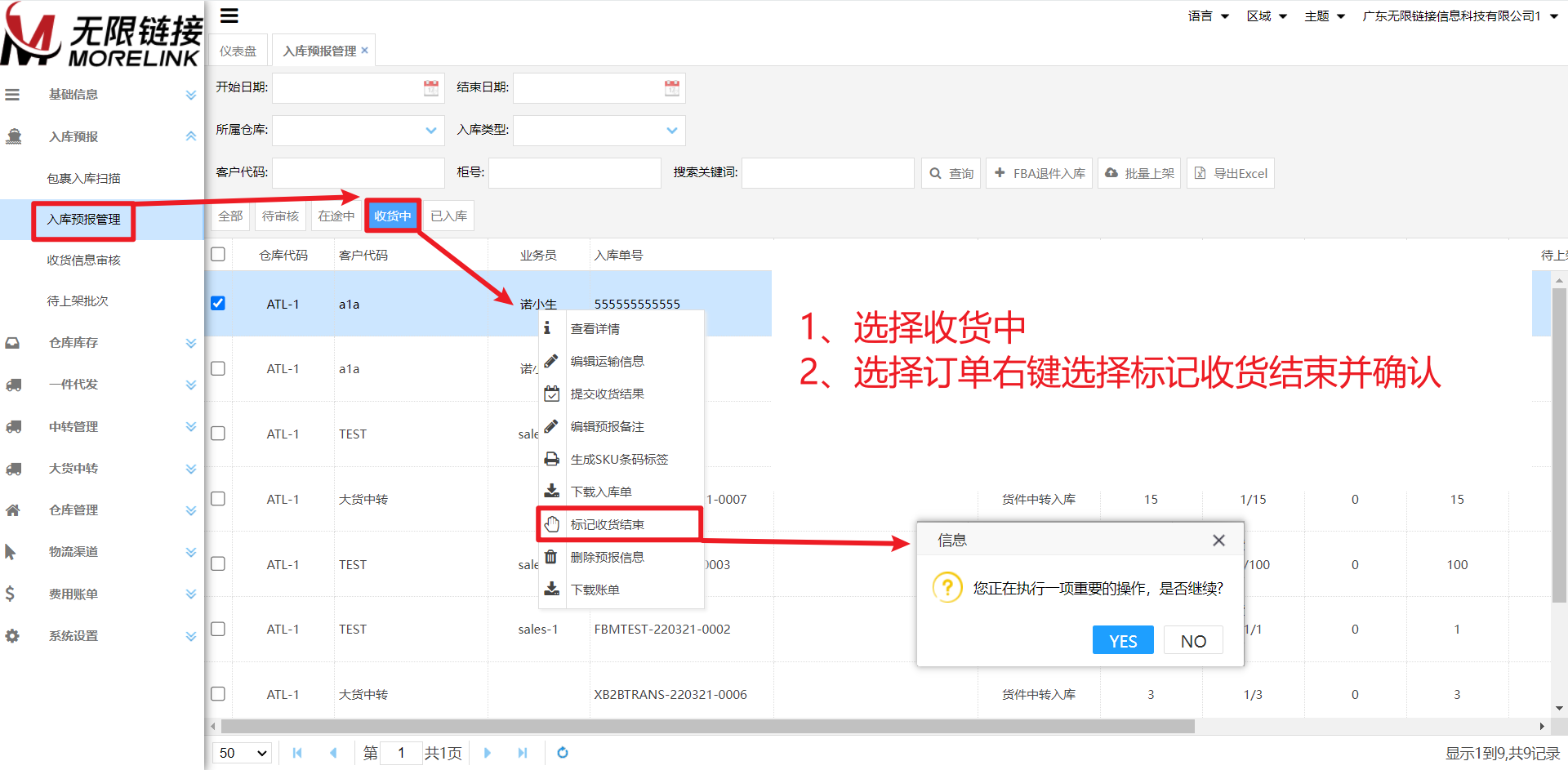This screenshot has width=1568, height=770.
Task: Click the 仓库管理 home icon in sidebar
Action: (12, 510)
